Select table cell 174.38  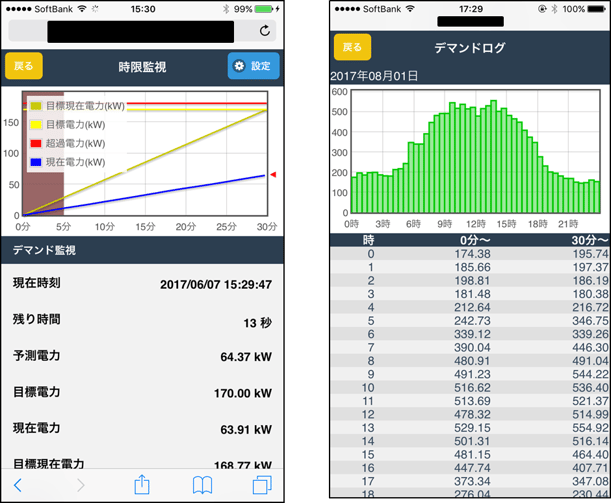coord(472,254)
